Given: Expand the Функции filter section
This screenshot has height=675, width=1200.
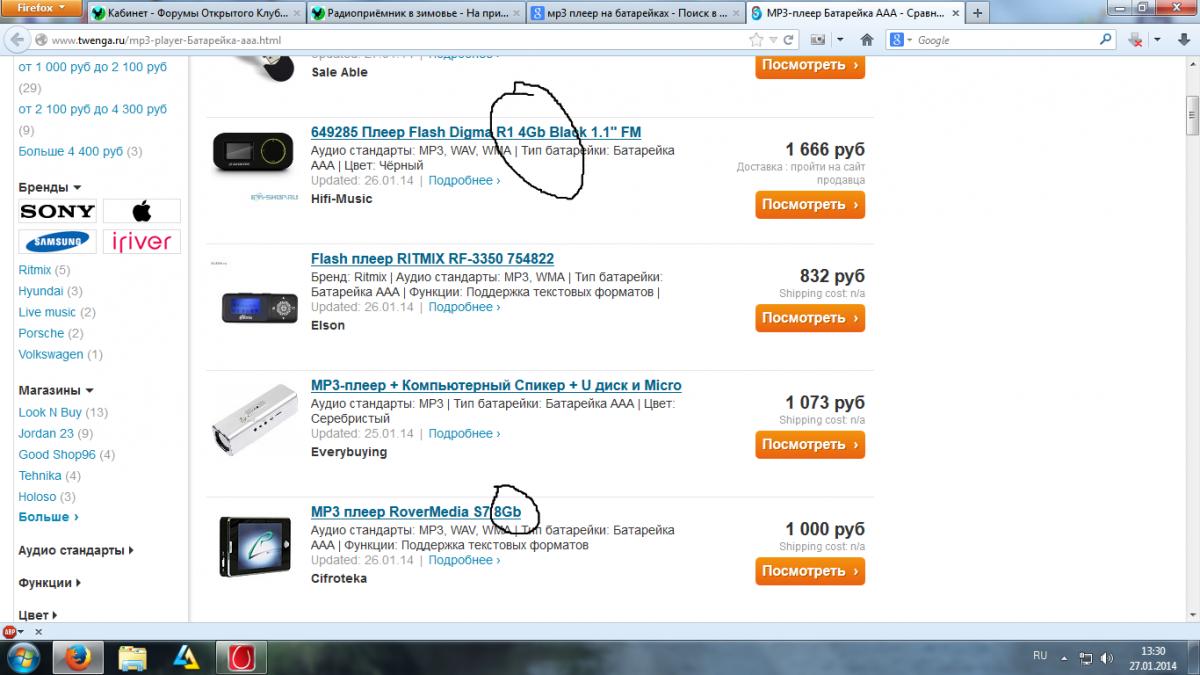Looking at the screenshot, I should coord(50,583).
